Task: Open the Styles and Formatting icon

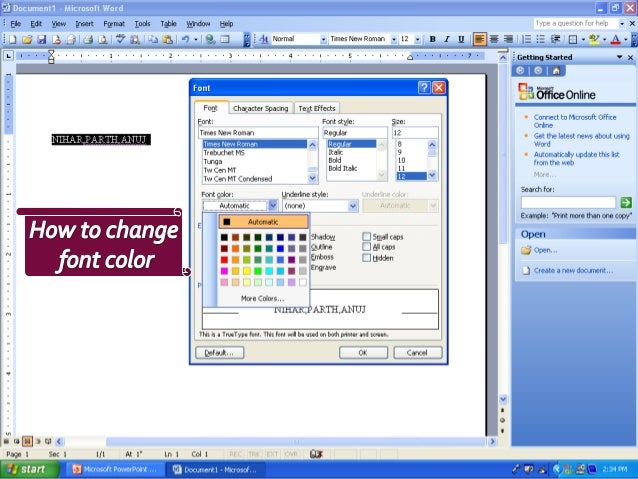Action: [x=264, y=39]
